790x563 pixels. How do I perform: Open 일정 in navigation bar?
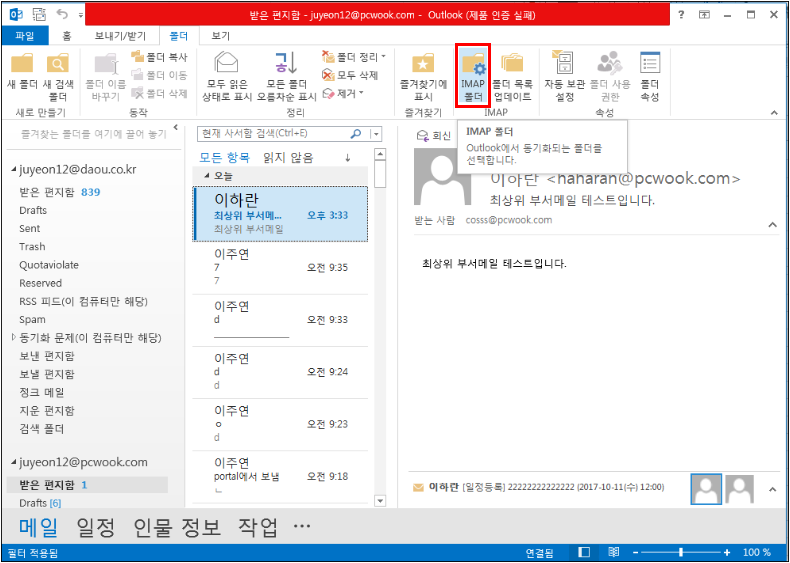tap(96, 527)
